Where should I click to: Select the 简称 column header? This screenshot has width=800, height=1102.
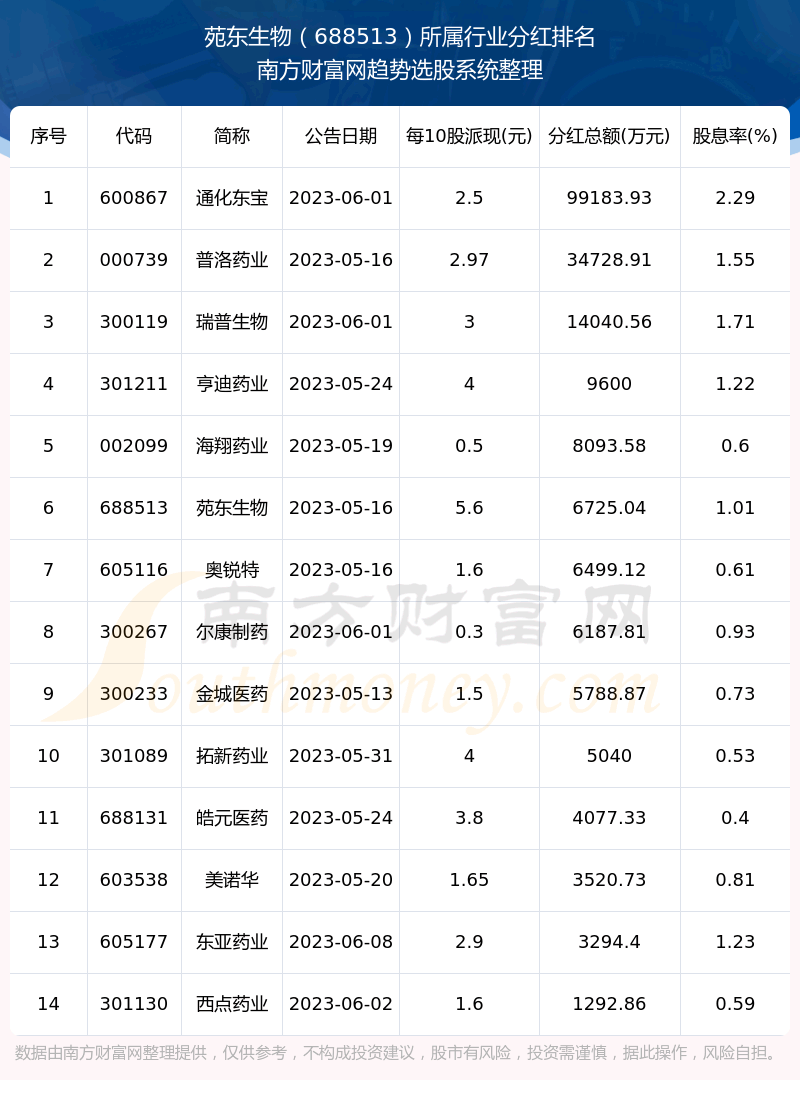click(x=232, y=136)
